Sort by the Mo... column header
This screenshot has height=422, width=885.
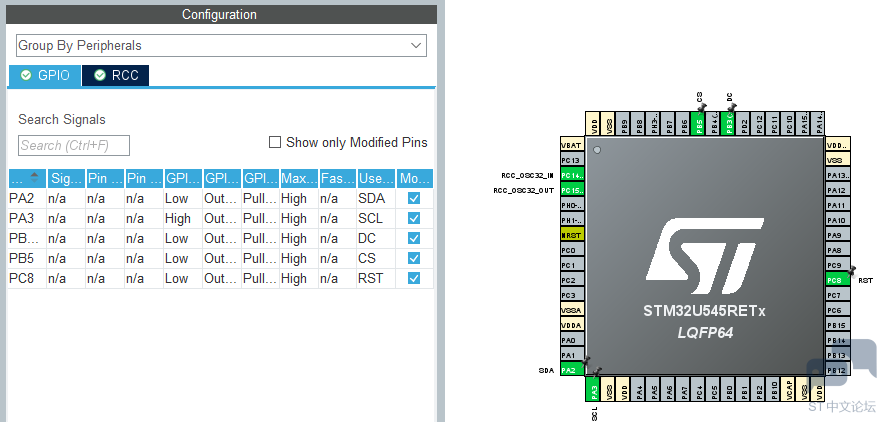coord(415,179)
